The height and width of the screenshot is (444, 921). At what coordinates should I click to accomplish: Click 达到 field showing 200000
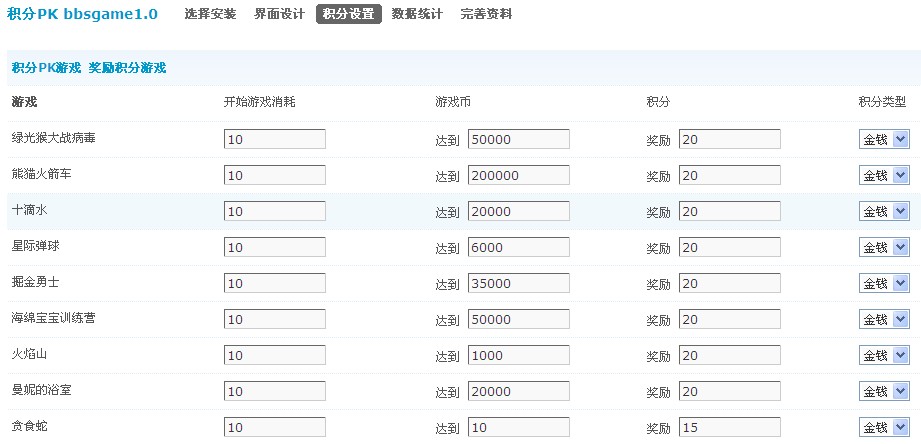click(519, 176)
